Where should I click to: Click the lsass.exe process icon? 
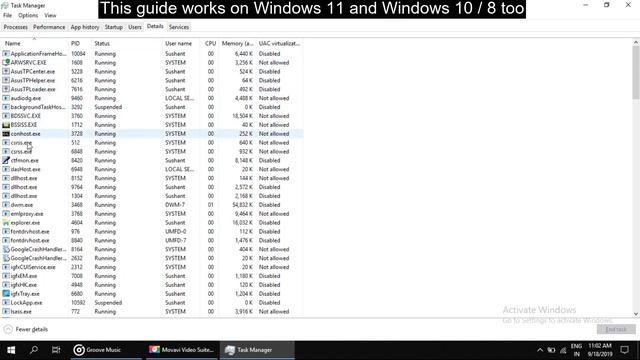click(x=6, y=312)
